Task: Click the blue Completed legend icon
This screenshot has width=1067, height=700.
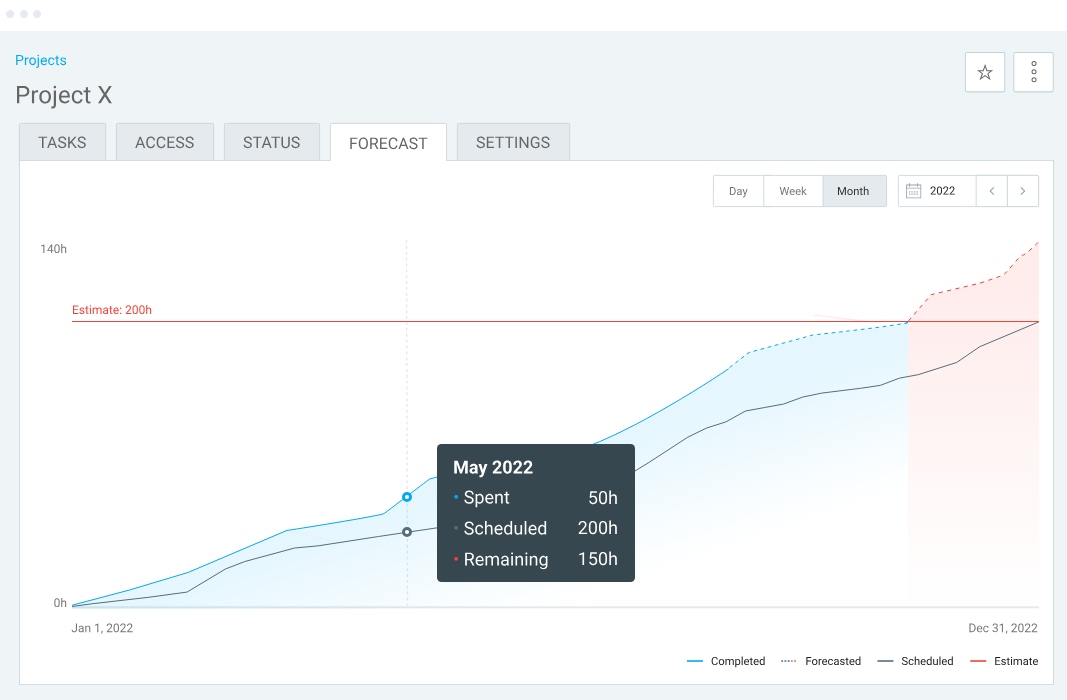Action: point(694,661)
